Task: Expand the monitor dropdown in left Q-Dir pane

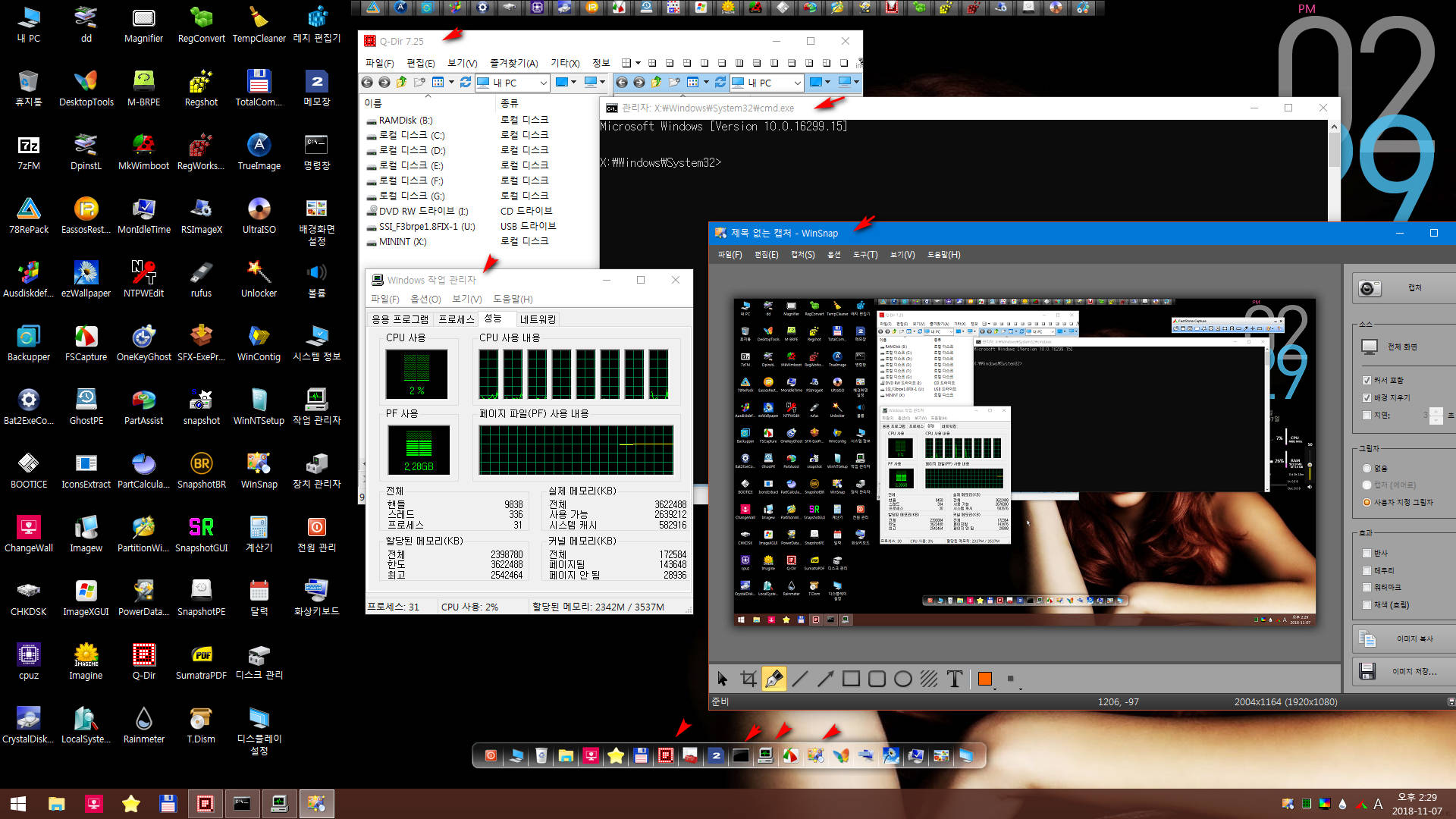Action: pos(602,82)
